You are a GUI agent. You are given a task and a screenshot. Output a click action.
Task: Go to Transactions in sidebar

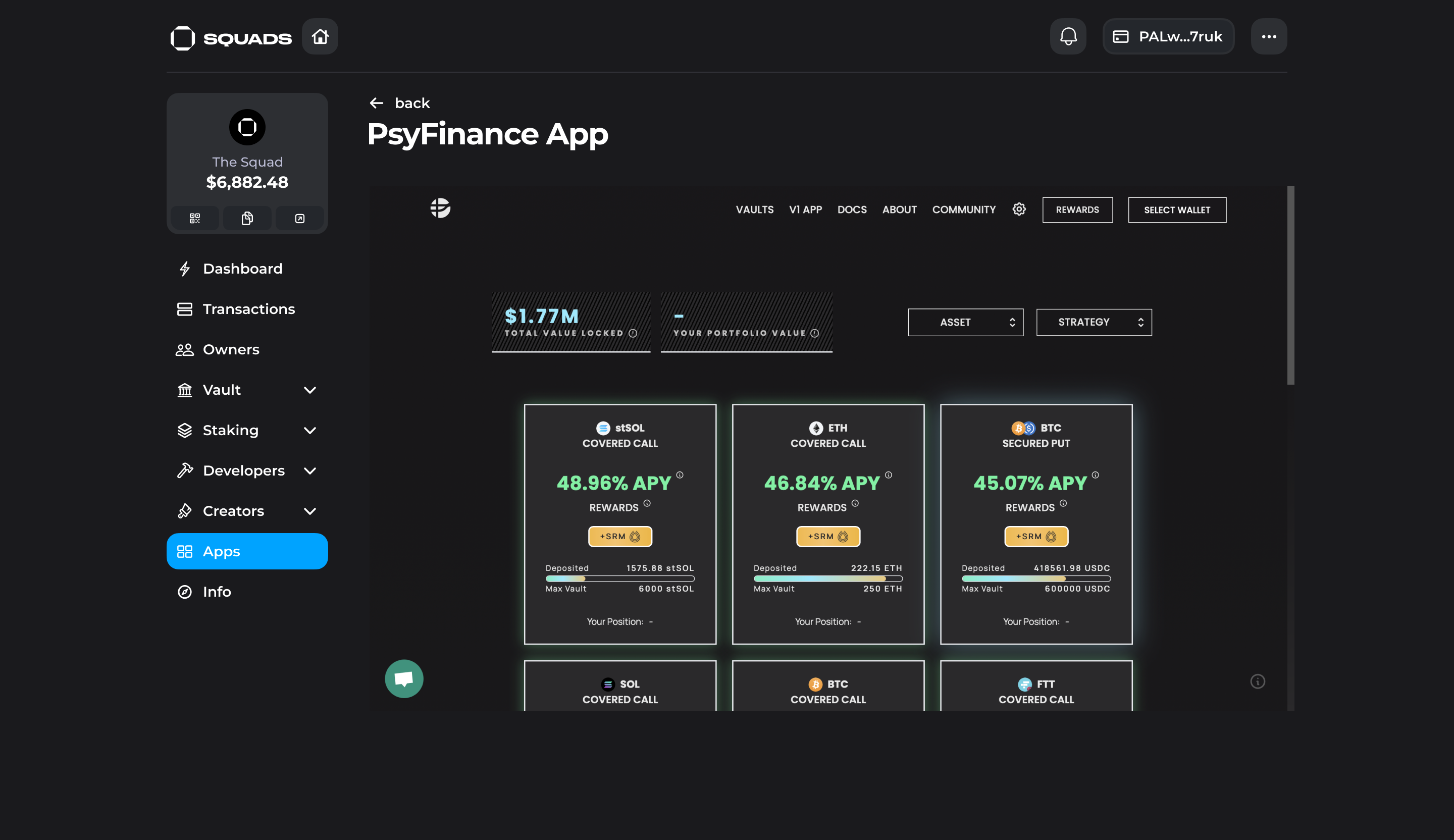point(248,309)
